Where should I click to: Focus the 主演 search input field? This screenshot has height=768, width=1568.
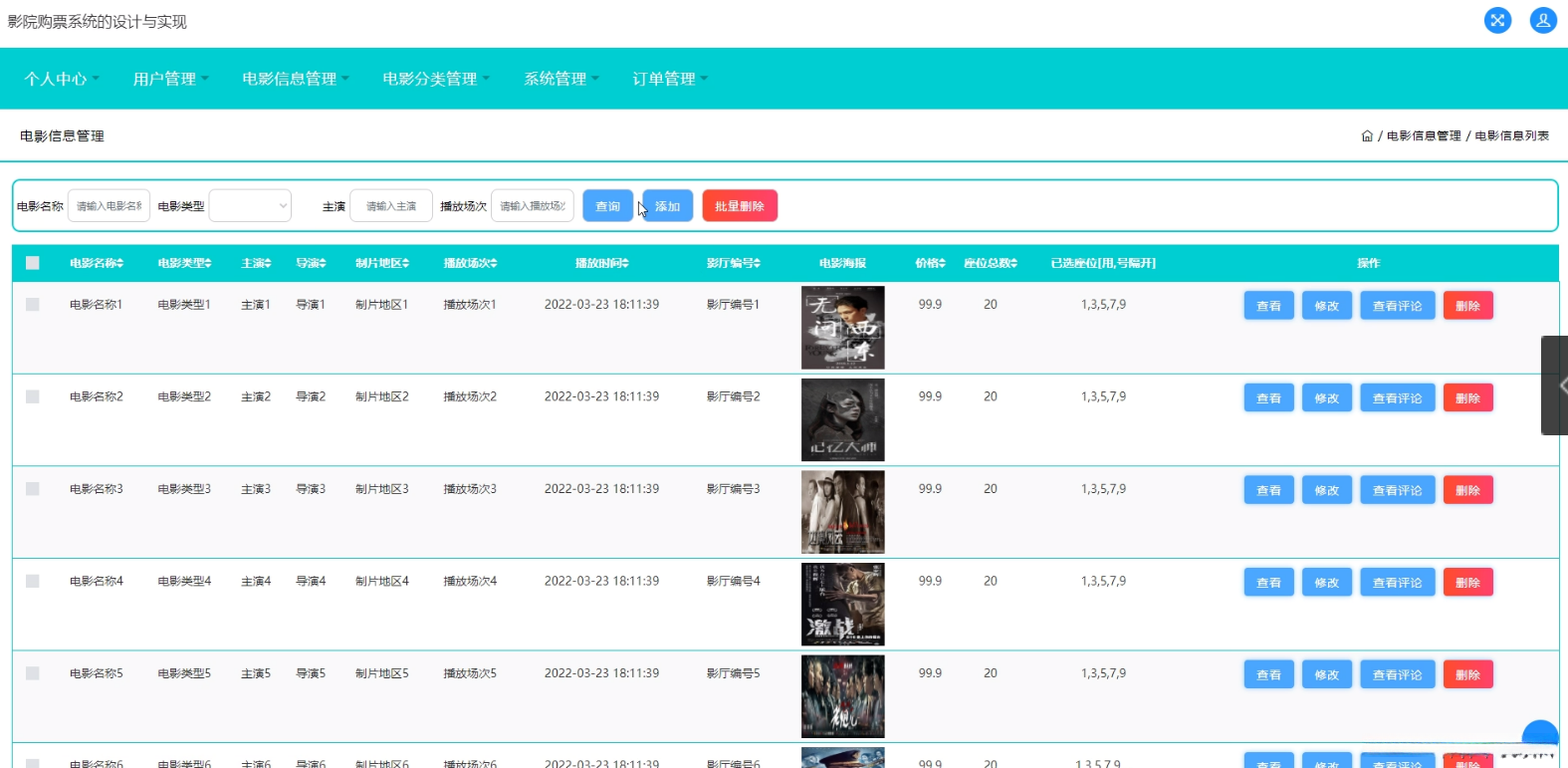tap(391, 206)
